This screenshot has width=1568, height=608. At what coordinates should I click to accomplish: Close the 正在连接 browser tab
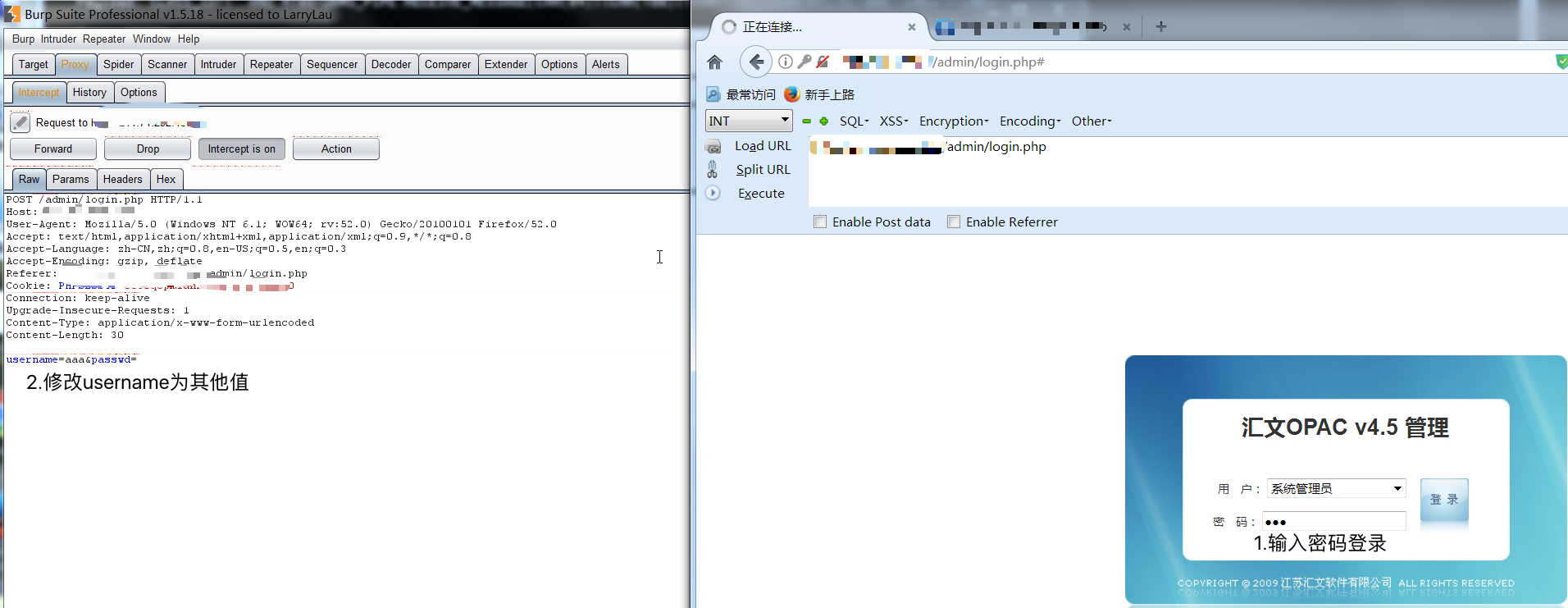pos(912,27)
